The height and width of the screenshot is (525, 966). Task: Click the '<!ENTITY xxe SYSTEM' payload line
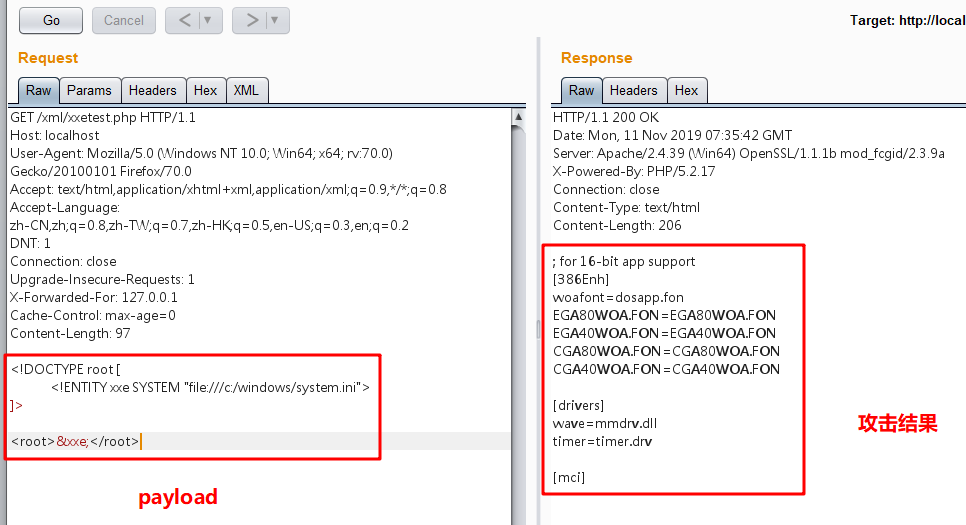(x=210, y=387)
